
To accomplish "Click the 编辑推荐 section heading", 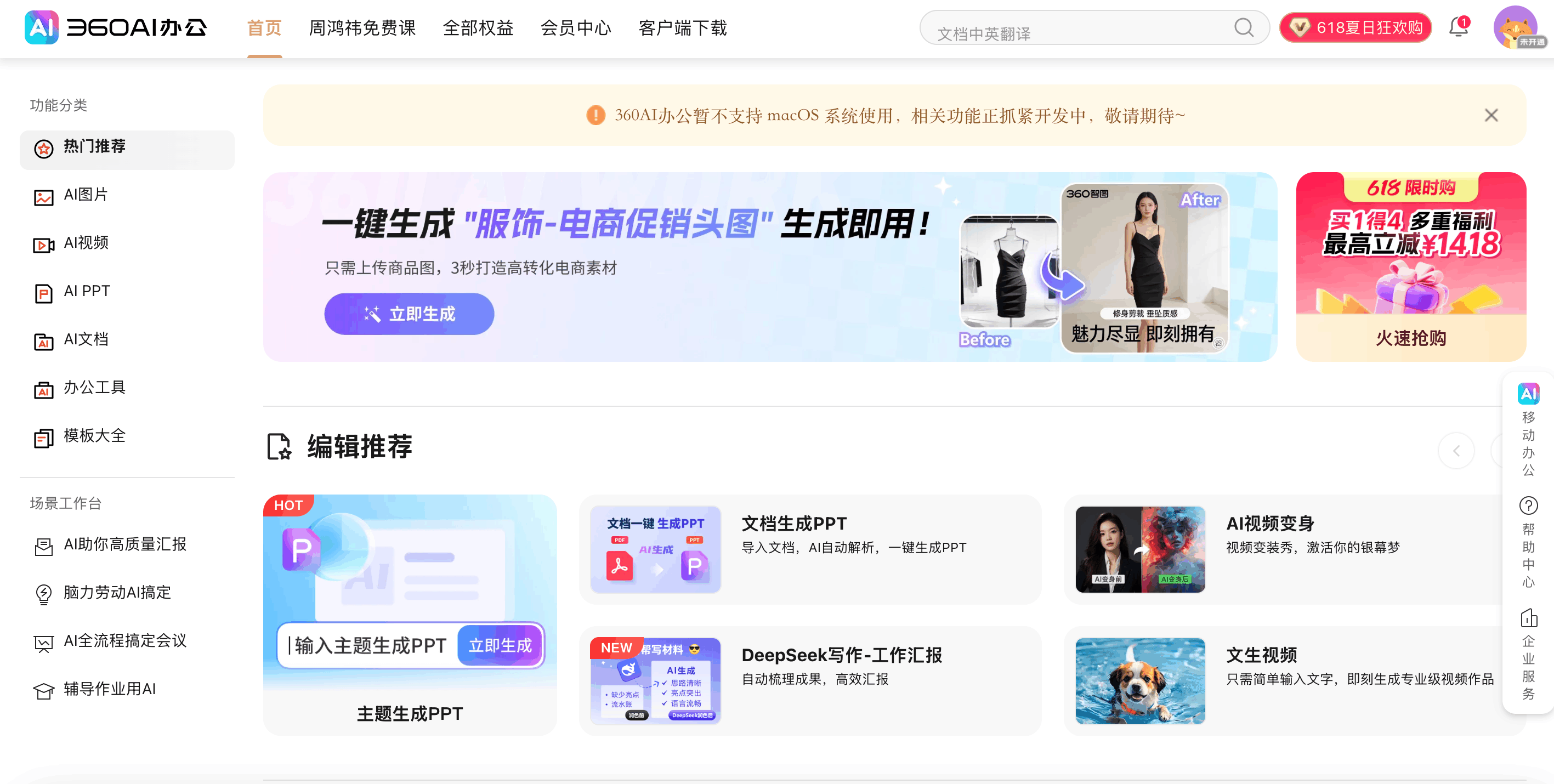I will (360, 446).
